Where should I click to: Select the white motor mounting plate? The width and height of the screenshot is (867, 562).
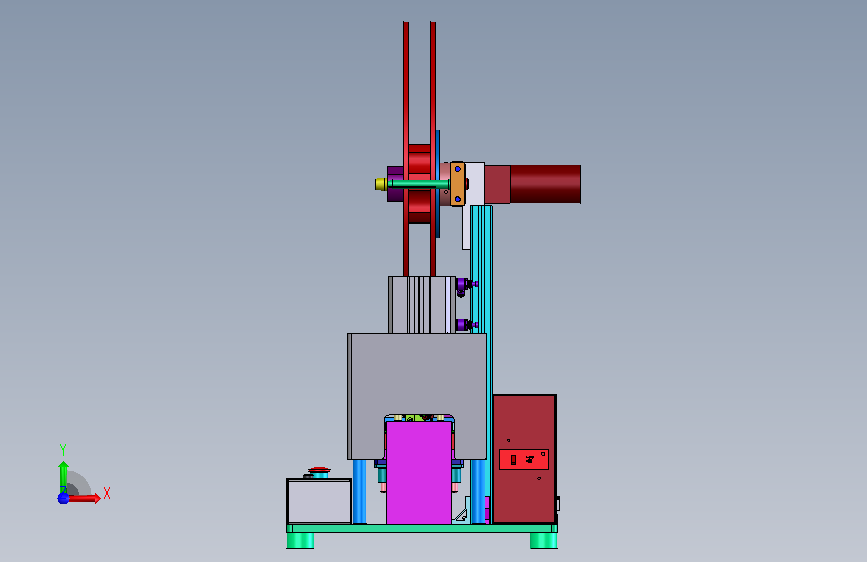tap(474, 183)
